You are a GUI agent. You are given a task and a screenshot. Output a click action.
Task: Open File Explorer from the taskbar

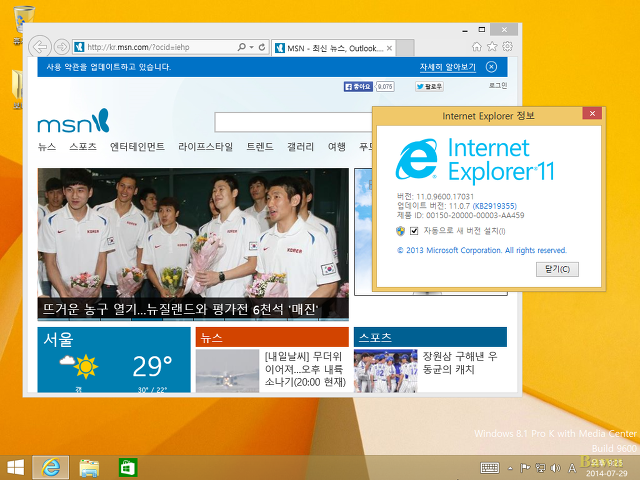tap(89, 468)
